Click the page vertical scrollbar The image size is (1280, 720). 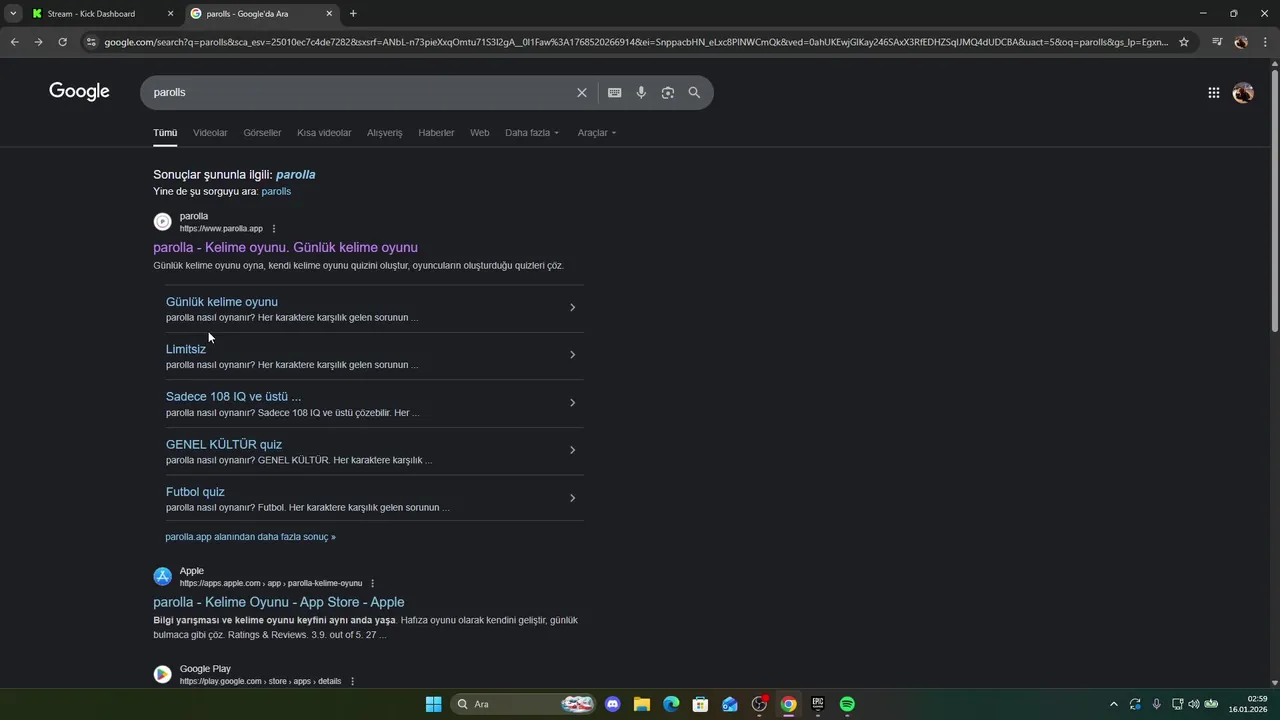coord(1274,200)
